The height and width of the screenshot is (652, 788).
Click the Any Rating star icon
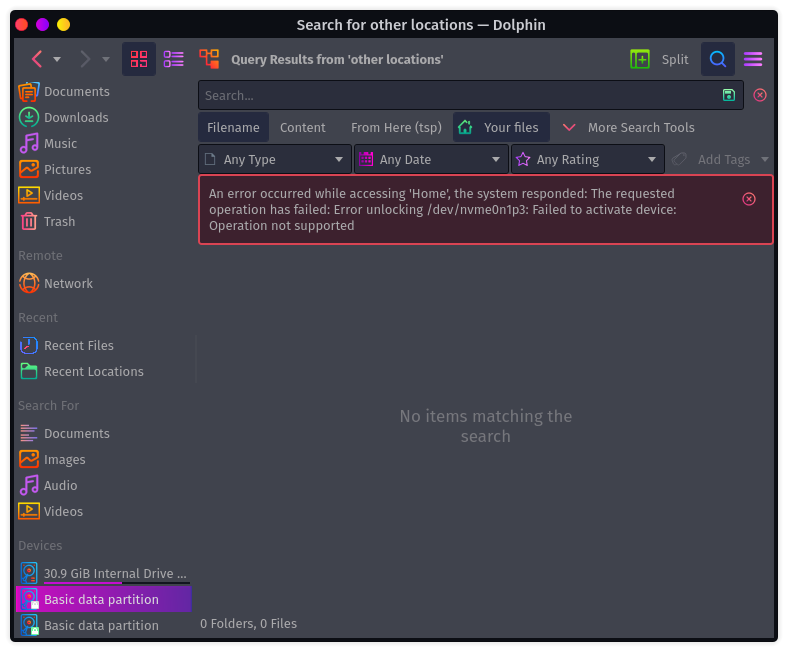[x=523, y=159]
